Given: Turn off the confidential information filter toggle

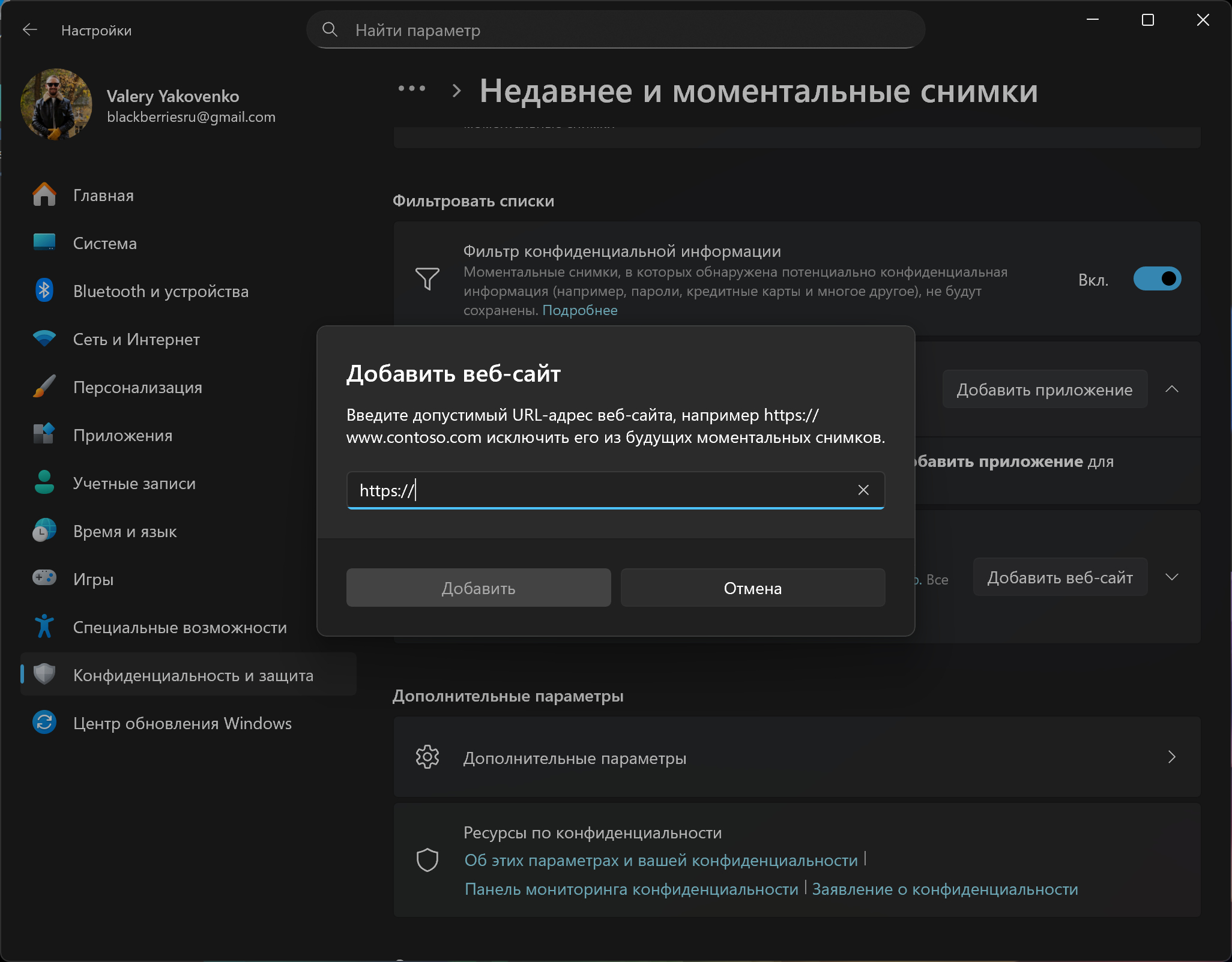Looking at the screenshot, I should 1156,279.
